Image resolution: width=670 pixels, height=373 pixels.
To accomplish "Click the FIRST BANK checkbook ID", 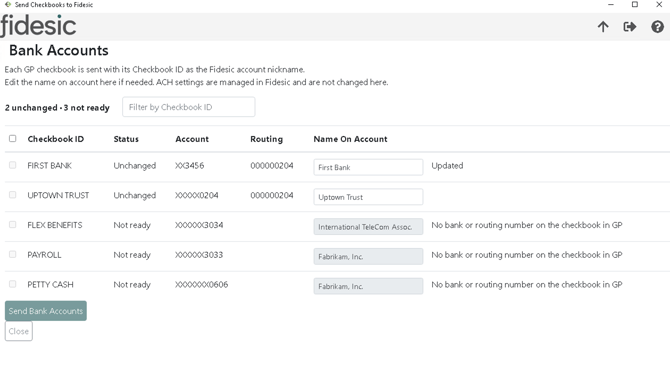I will point(50,165).
